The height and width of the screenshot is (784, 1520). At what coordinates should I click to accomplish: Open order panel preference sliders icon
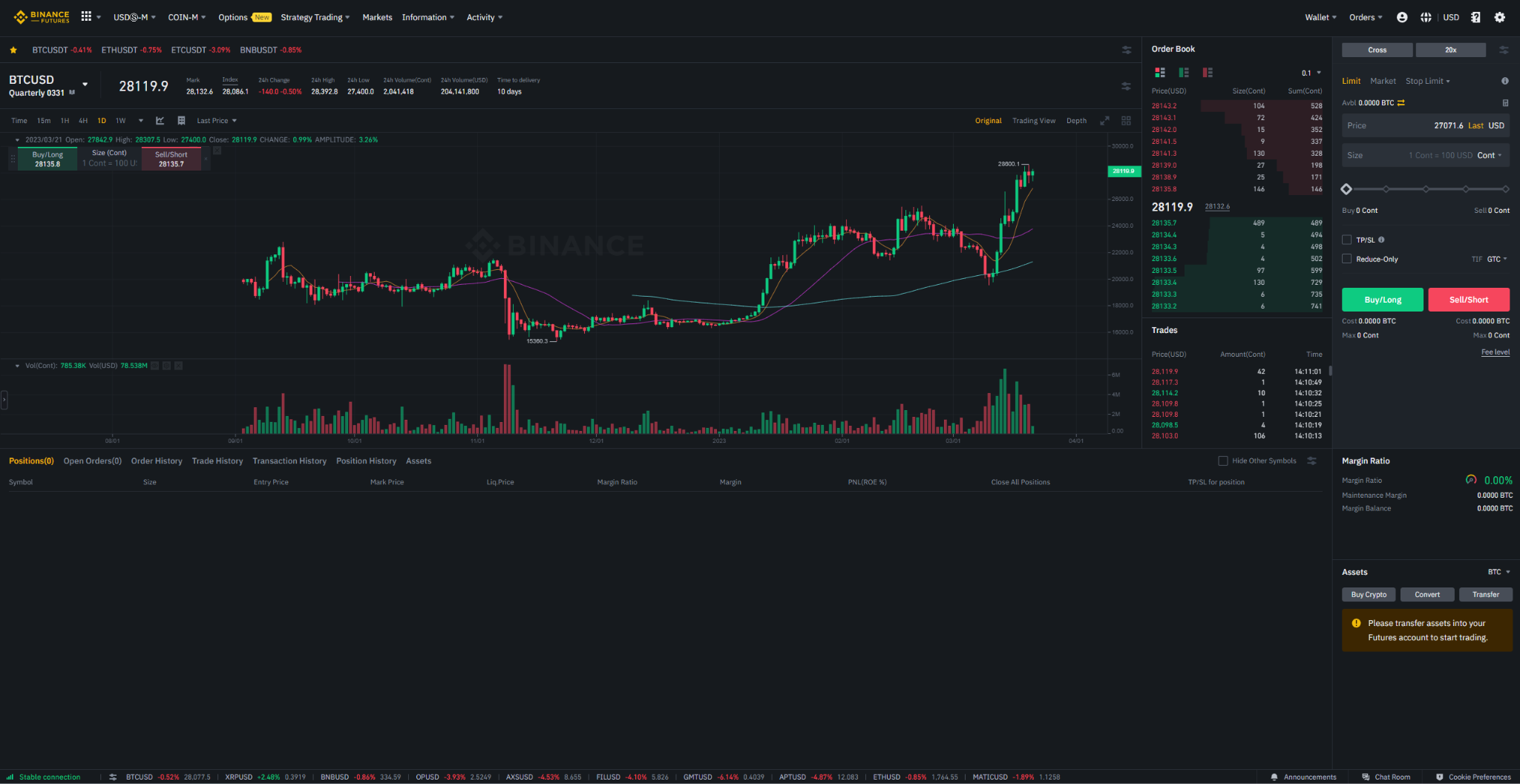click(1504, 50)
